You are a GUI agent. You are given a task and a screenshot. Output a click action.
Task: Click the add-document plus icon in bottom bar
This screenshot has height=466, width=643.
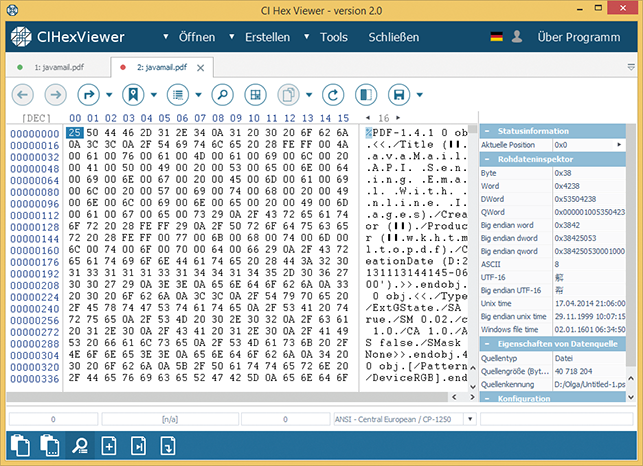point(109,445)
